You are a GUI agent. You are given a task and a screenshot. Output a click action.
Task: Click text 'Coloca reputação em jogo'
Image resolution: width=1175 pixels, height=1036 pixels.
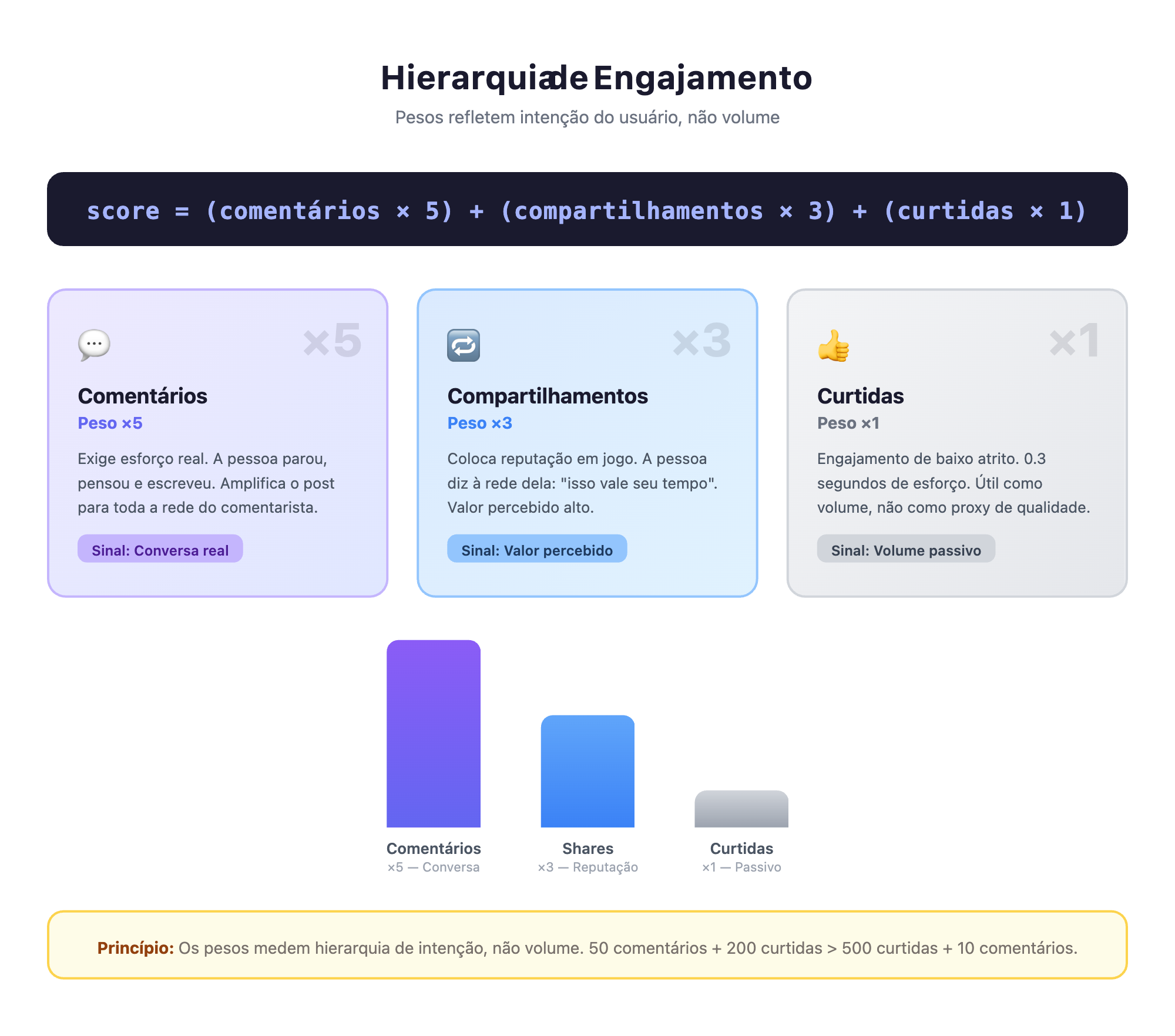pyautogui.click(x=542, y=459)
